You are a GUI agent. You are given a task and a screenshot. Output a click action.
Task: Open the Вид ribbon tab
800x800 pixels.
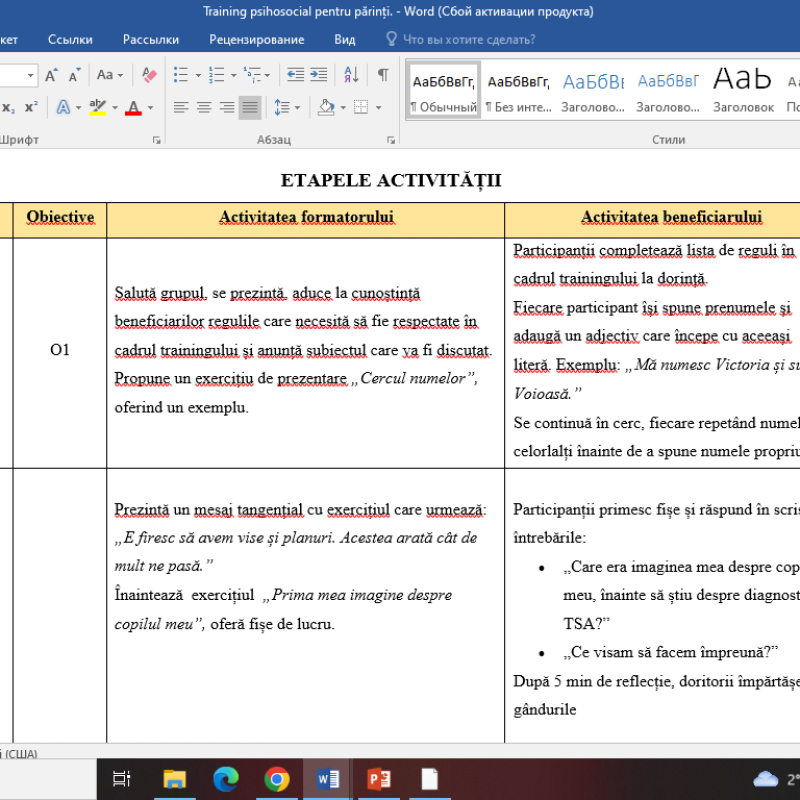click(345, 39)
